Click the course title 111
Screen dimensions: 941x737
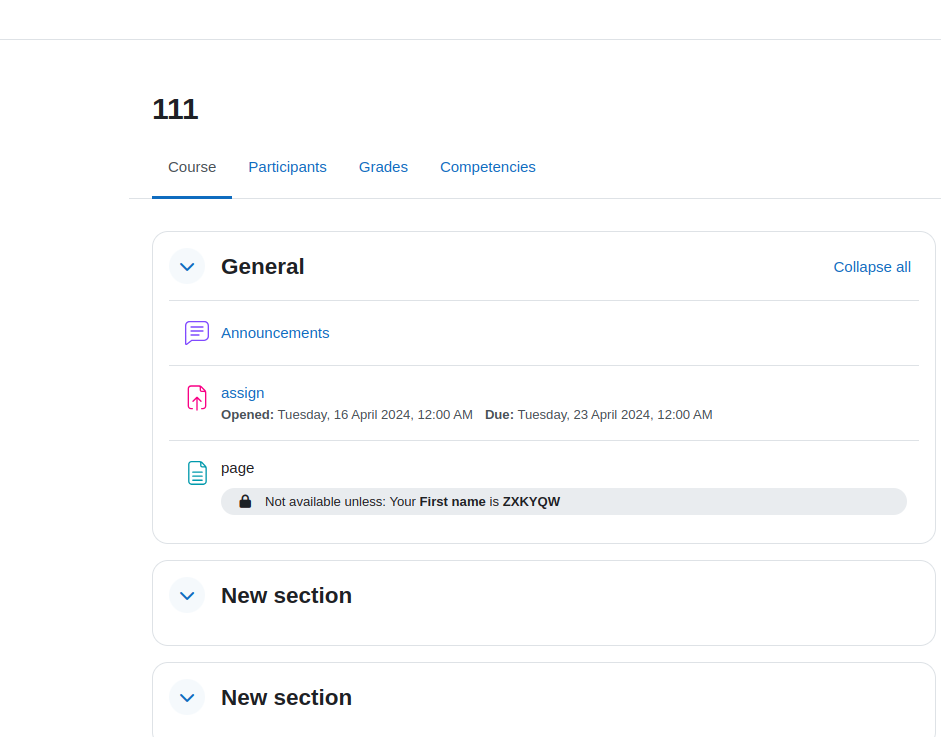point(175,109)
